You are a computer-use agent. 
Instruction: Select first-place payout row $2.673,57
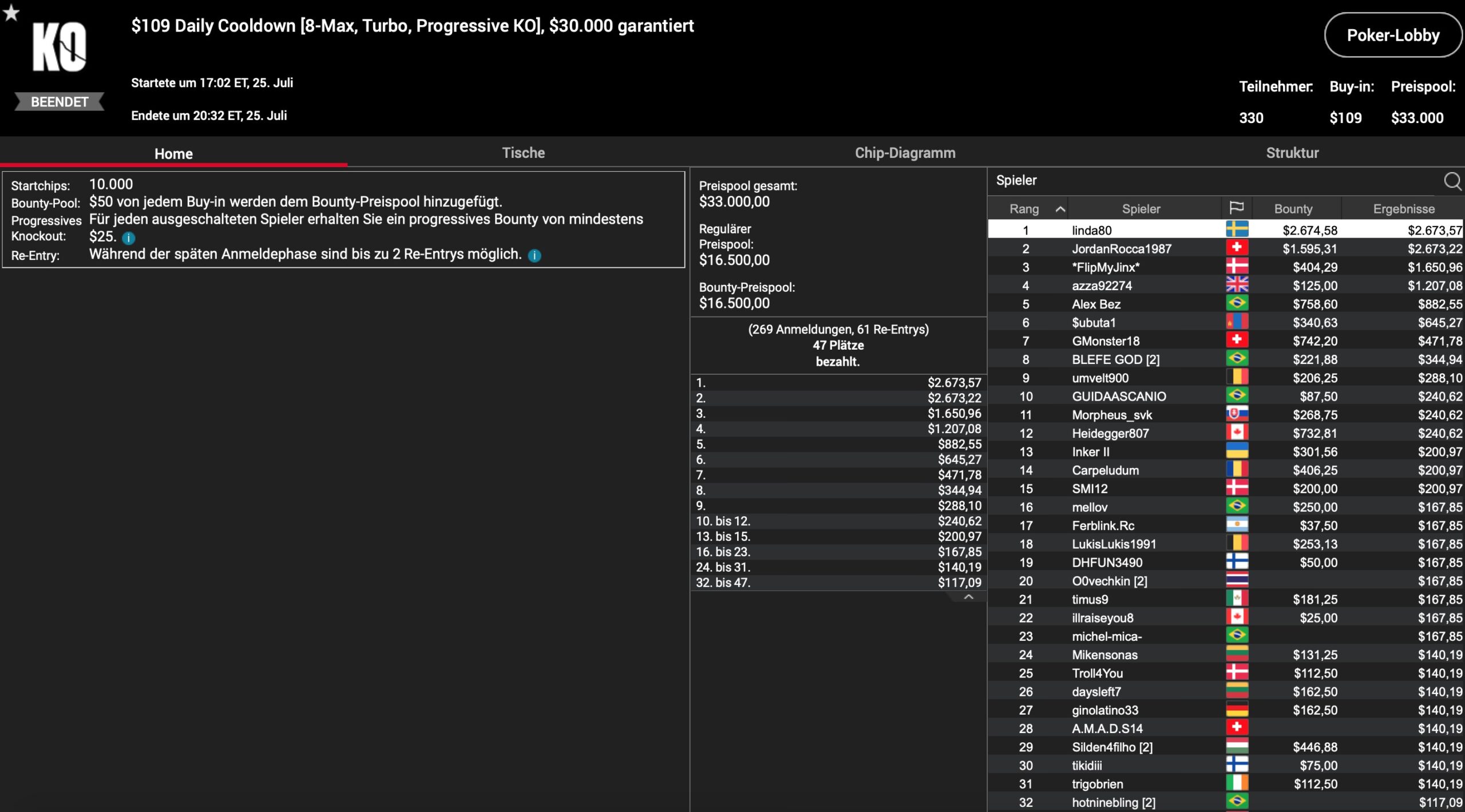(x=838, y=382)
